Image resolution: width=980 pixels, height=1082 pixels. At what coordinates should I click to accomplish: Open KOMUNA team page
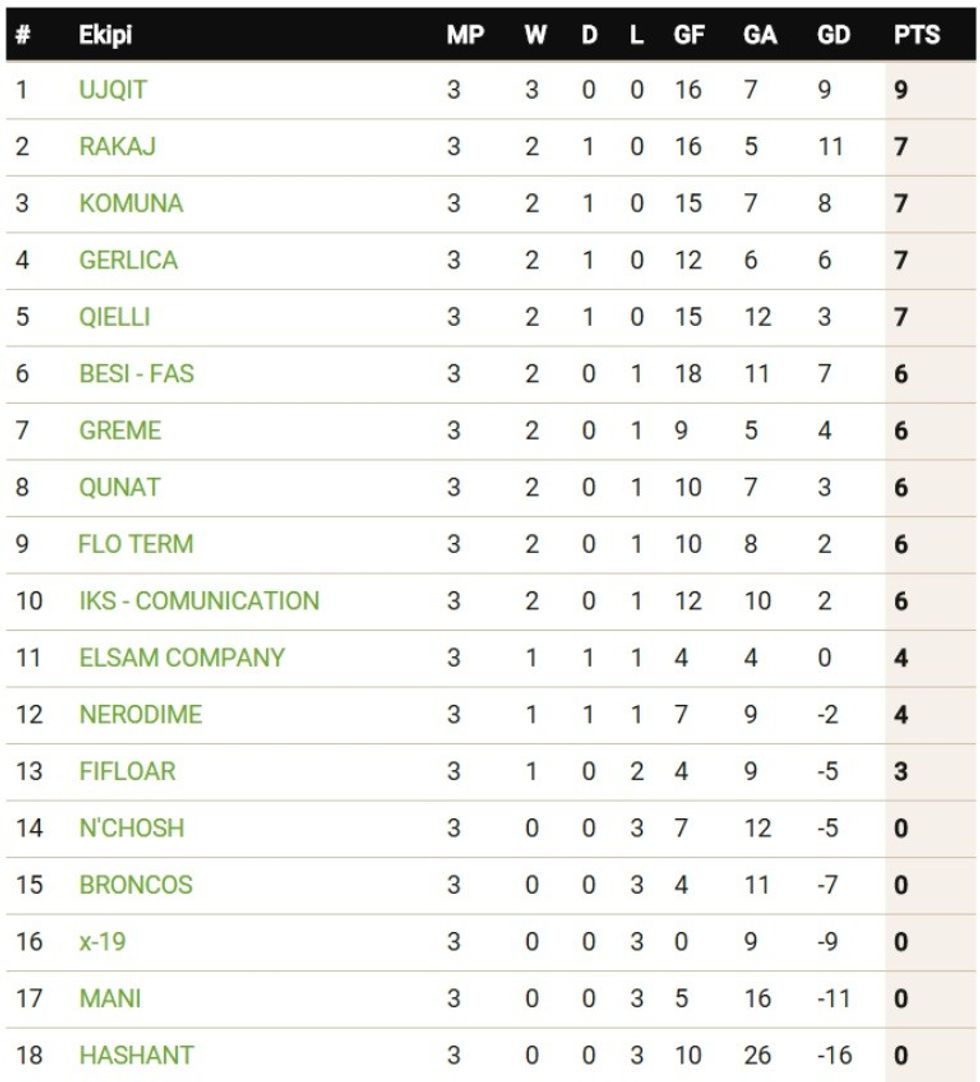(x=131, y=204)
